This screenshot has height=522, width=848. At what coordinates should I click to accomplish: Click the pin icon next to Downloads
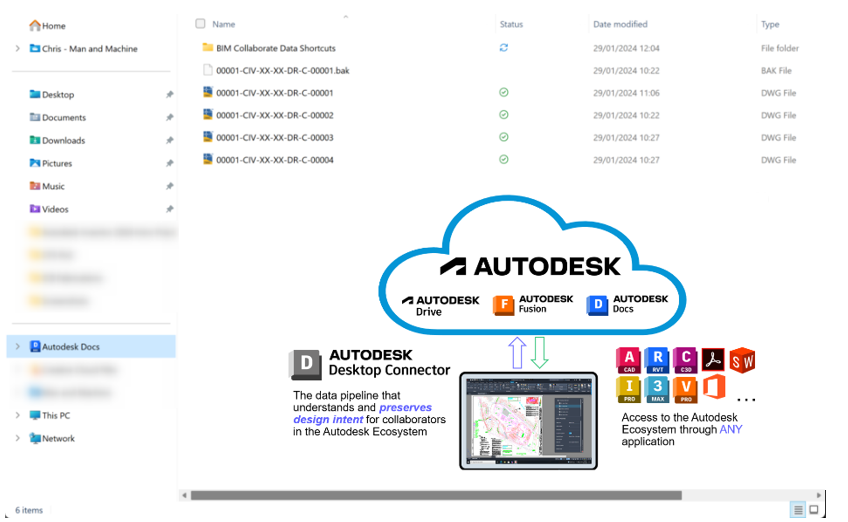[169, 141]
